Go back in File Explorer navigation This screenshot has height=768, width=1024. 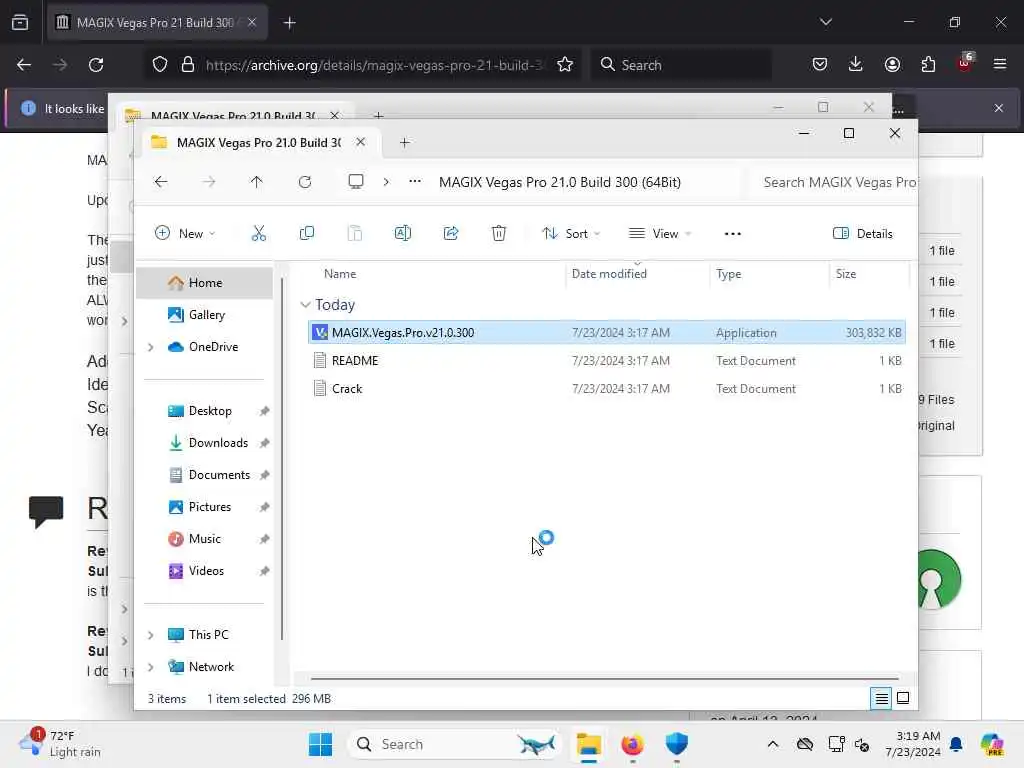pyautogui.click(x=161, y=182)
